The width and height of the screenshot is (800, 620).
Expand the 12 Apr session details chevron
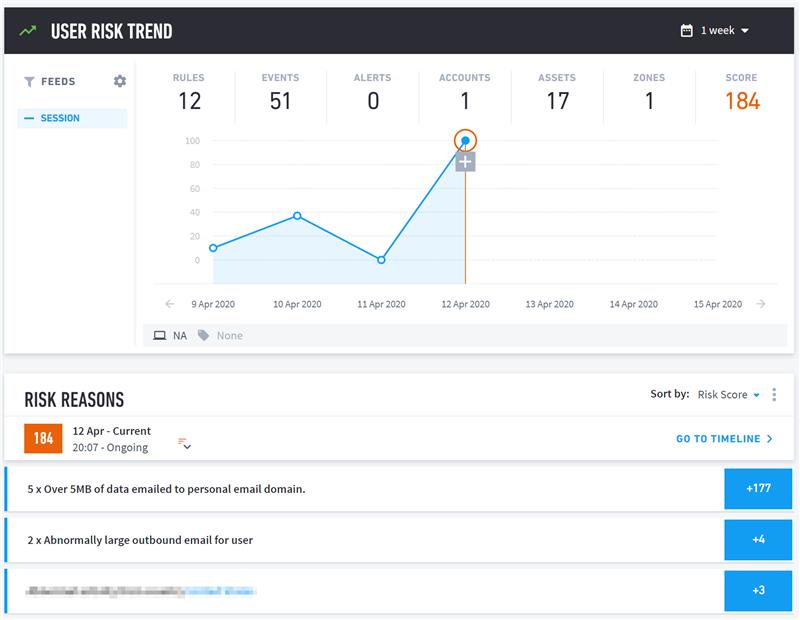tap(185, 445)
